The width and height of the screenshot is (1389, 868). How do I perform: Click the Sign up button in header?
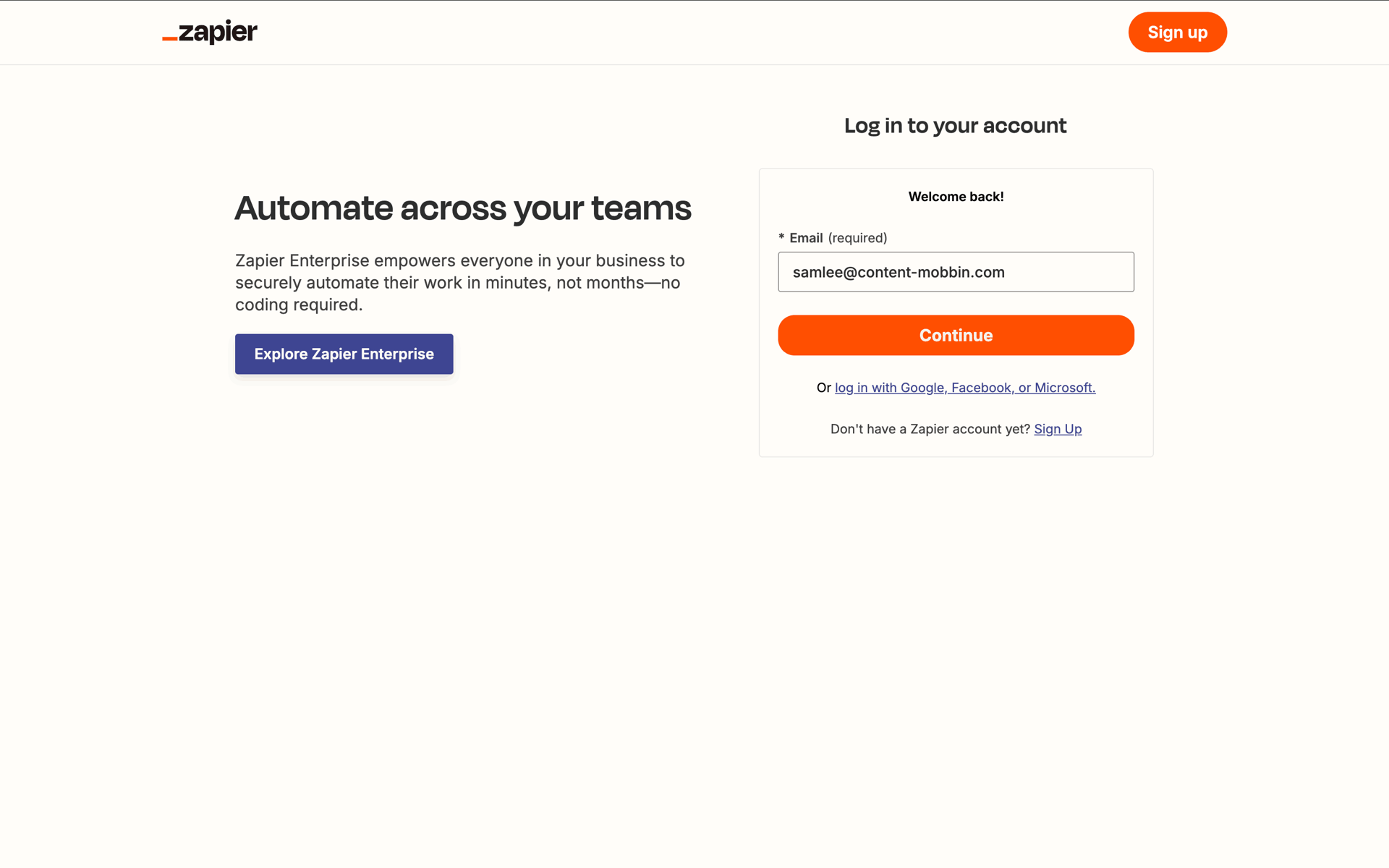[1177, 33]
